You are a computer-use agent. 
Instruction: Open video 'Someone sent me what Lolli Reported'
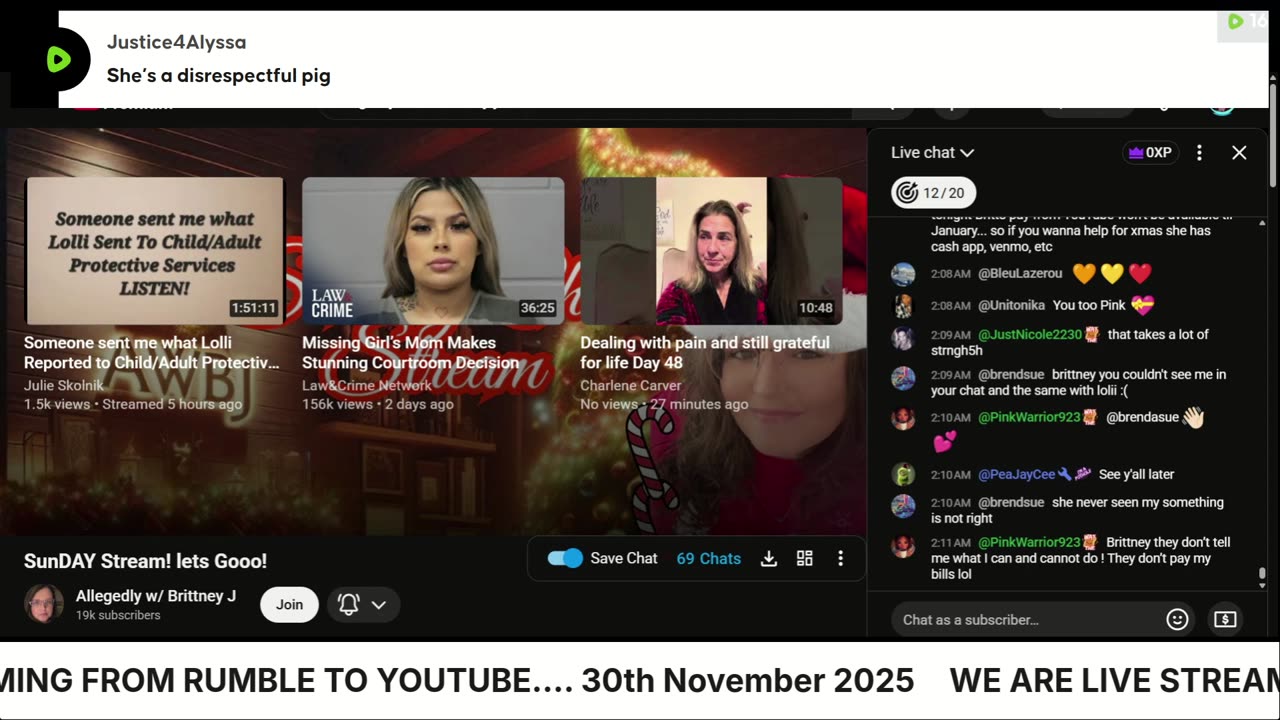pos(151,352)
